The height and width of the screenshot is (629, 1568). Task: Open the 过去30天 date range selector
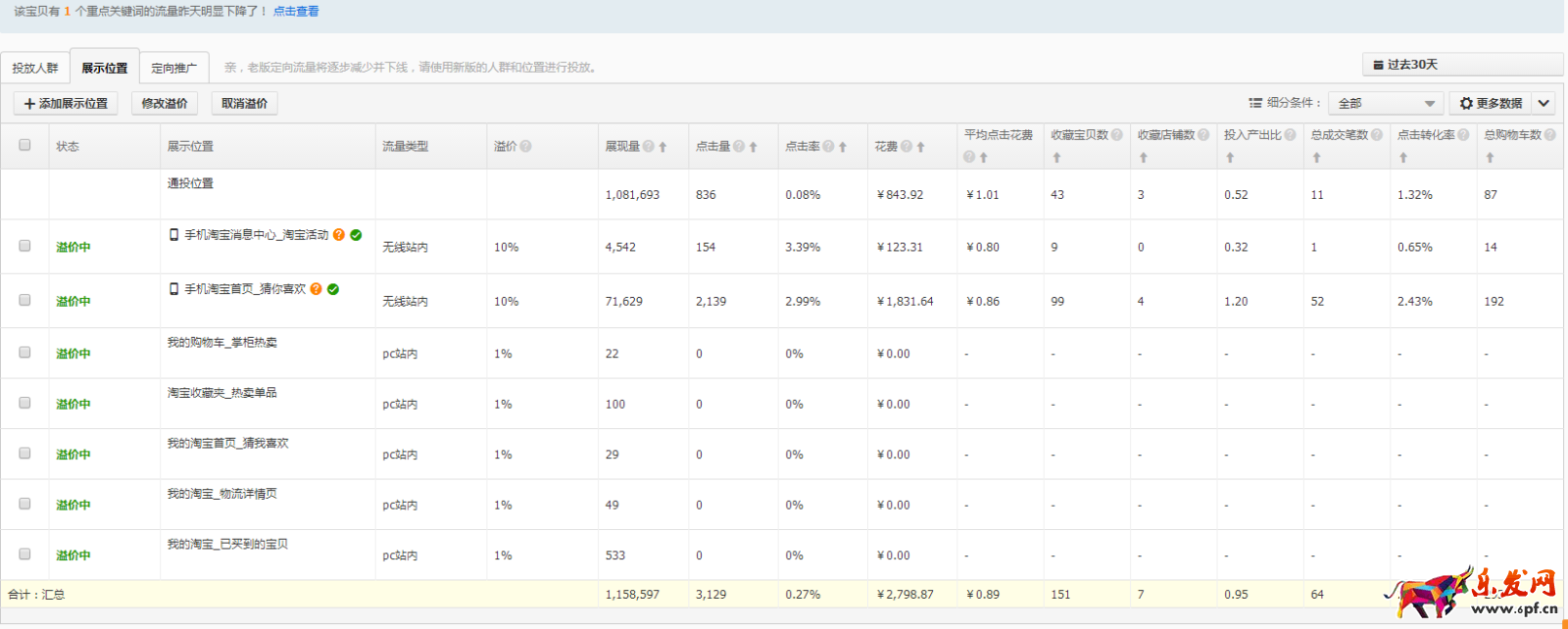[1461, 65]
